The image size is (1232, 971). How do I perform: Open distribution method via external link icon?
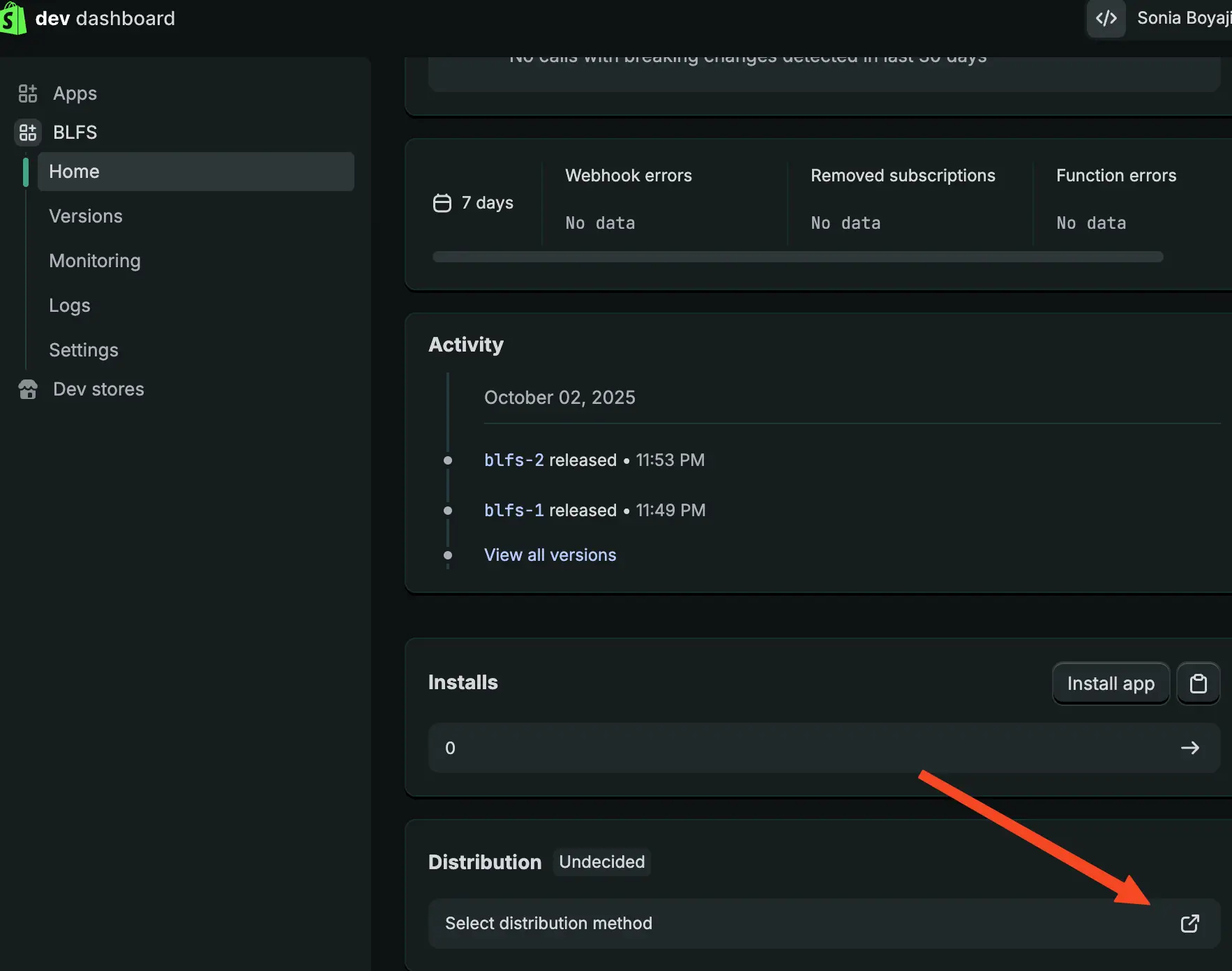pos(1189,924)
